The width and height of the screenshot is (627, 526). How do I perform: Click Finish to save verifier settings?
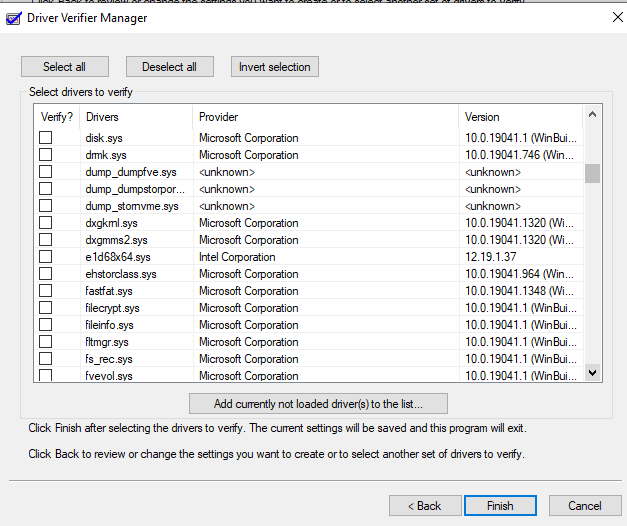pyautogui.click(x=500, y=505)
